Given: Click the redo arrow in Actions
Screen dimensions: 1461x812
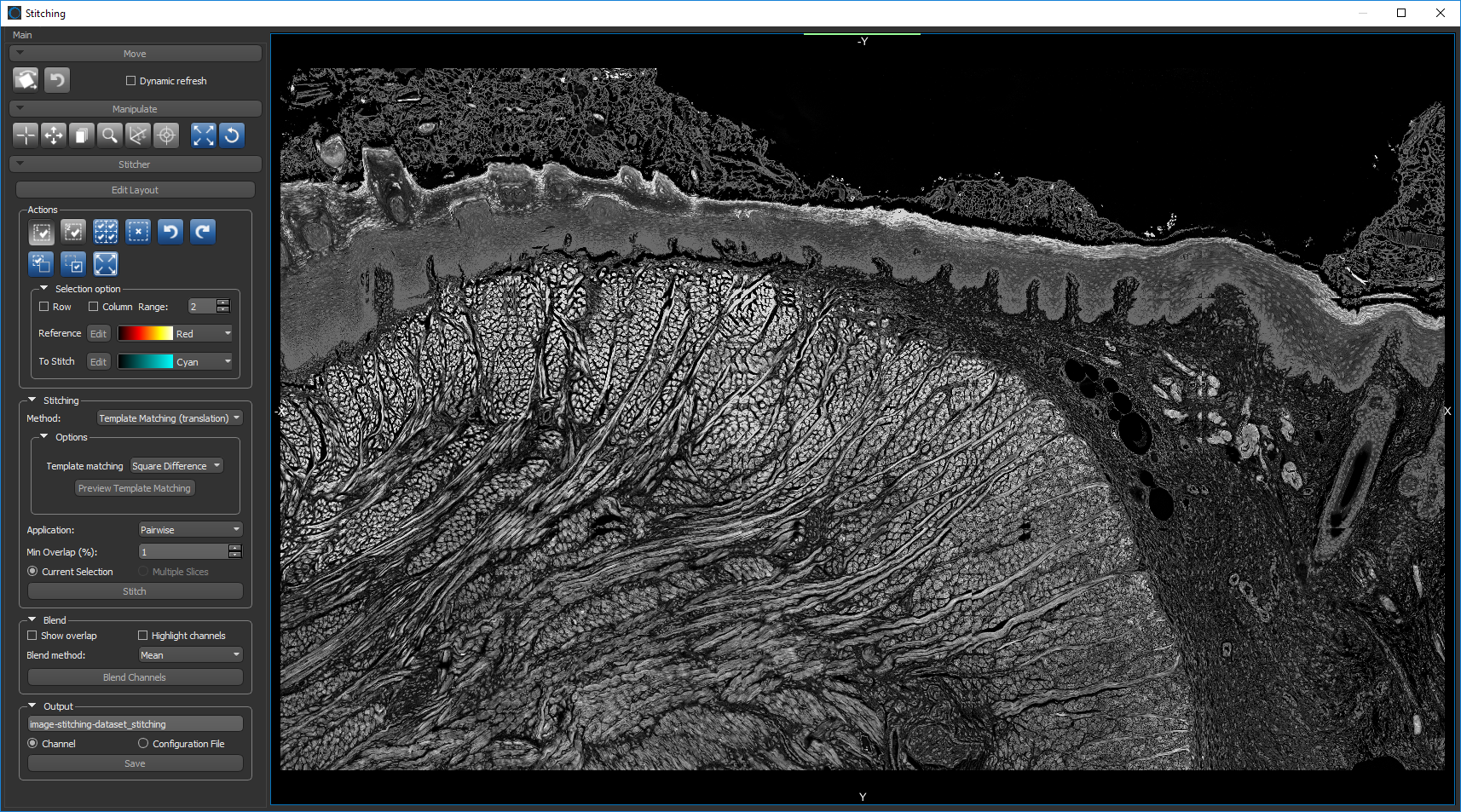Looking at the screenshot, I should (203, 232).
